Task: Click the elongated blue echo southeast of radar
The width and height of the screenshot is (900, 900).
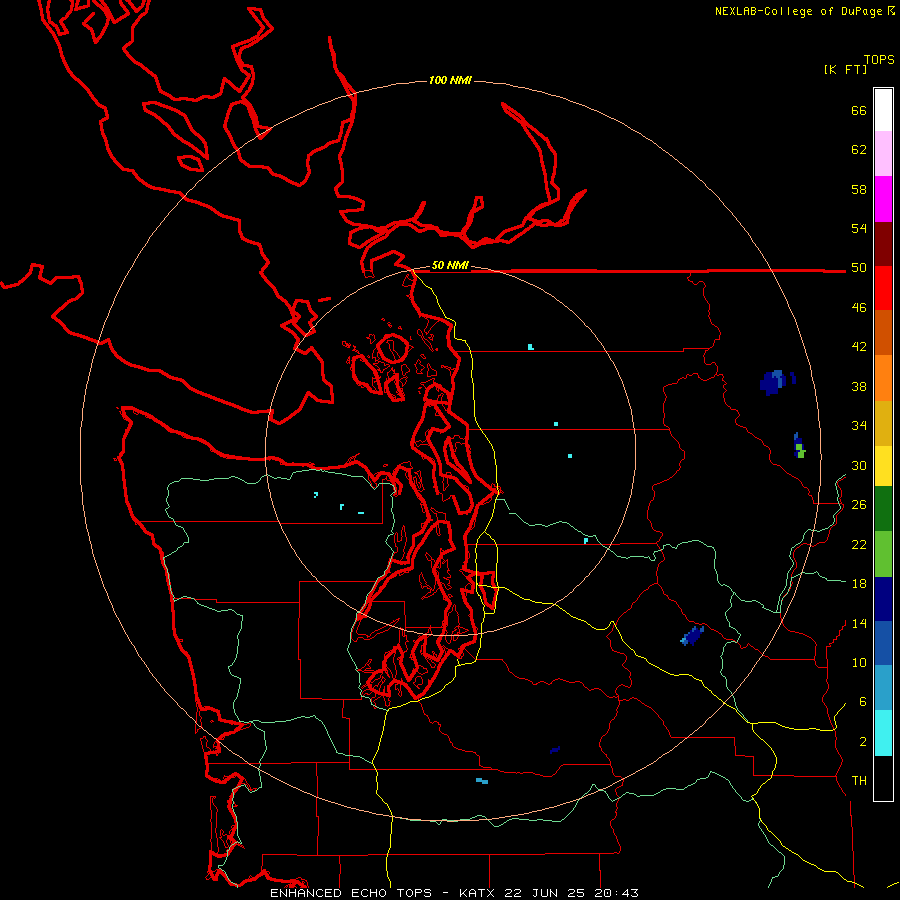Action: pos(692,636)
